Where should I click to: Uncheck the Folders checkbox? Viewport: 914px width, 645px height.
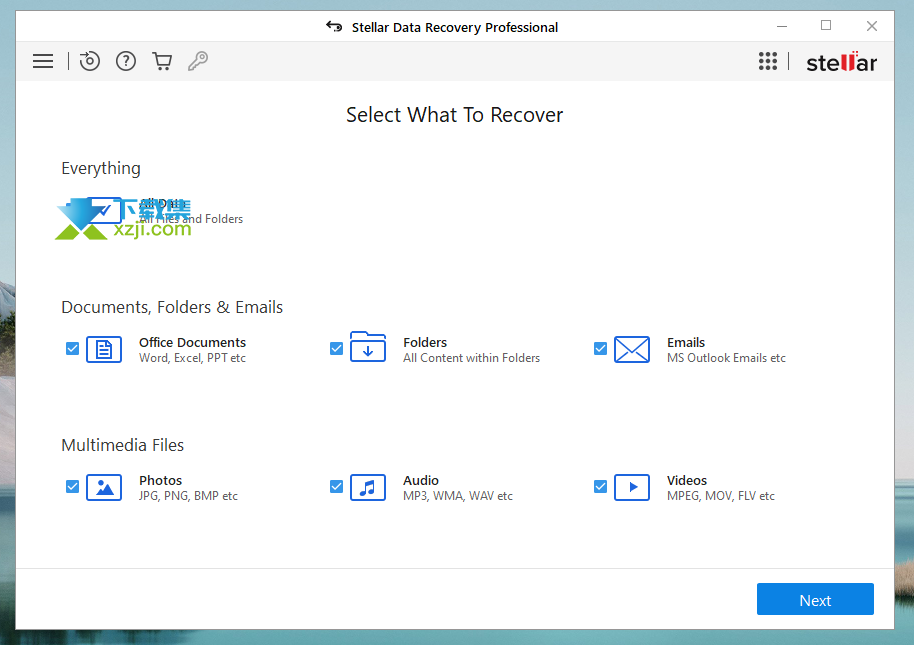coord(336,348)
